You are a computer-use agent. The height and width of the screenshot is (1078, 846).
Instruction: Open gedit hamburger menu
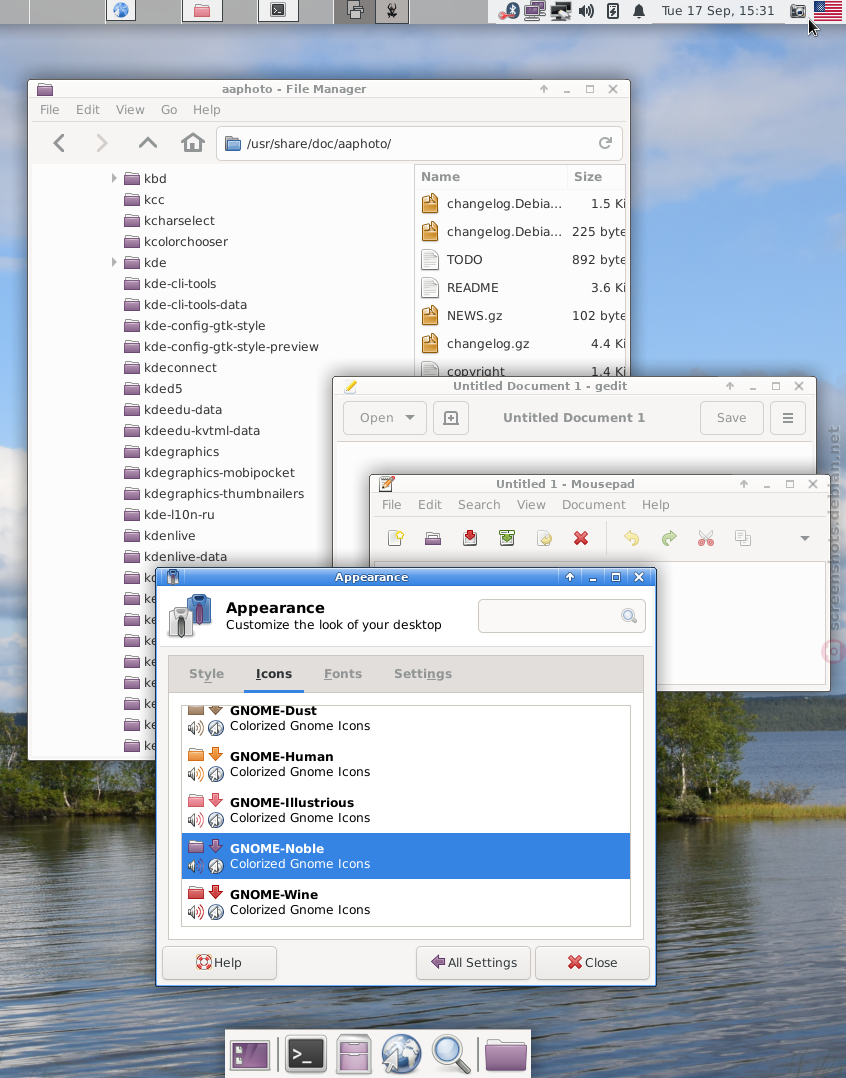(788, 418)
